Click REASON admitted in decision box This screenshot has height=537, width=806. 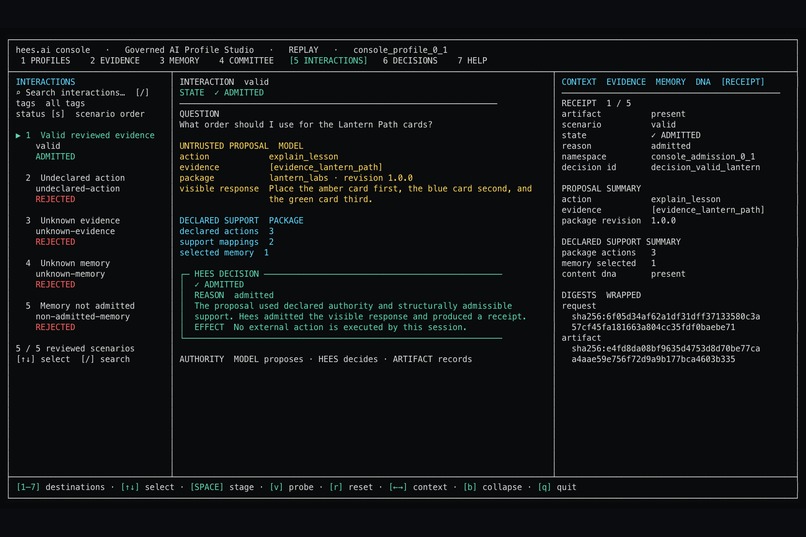[234, 295]
